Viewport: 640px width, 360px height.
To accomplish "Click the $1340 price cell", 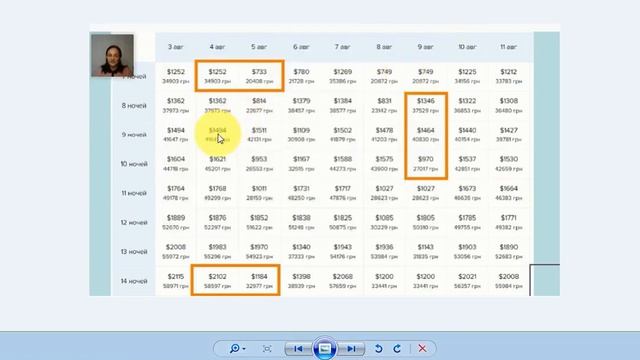I will pyautogui.click(x=301, y=251).
